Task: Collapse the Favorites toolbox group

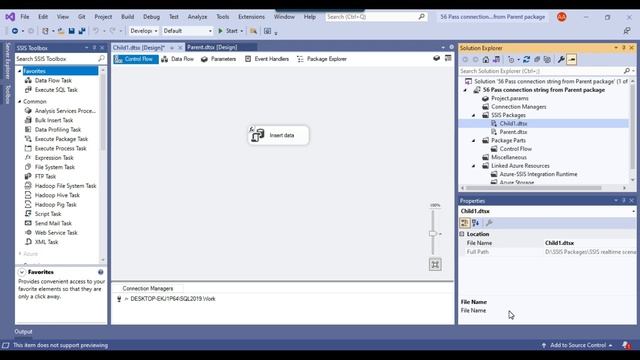Action: pyautogui.click(x=20, y=71)
